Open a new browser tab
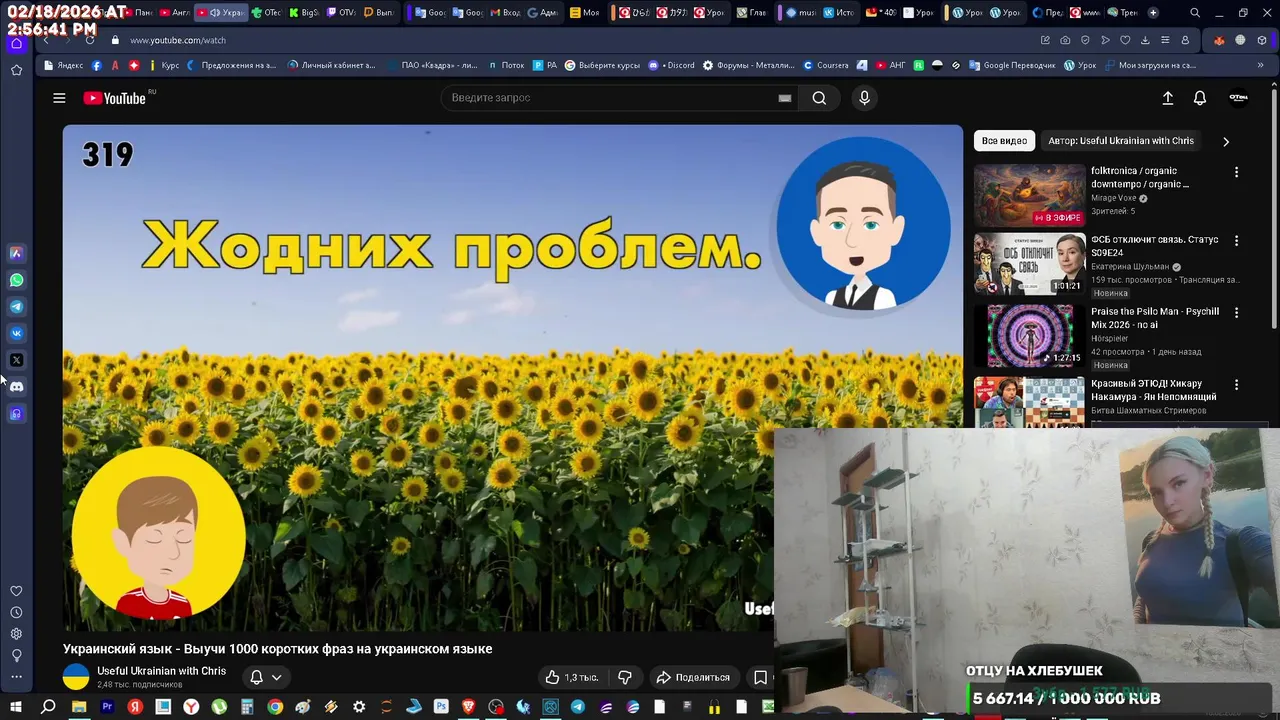Screen dimensions: 1280x720 click(x=1153, y=13)
